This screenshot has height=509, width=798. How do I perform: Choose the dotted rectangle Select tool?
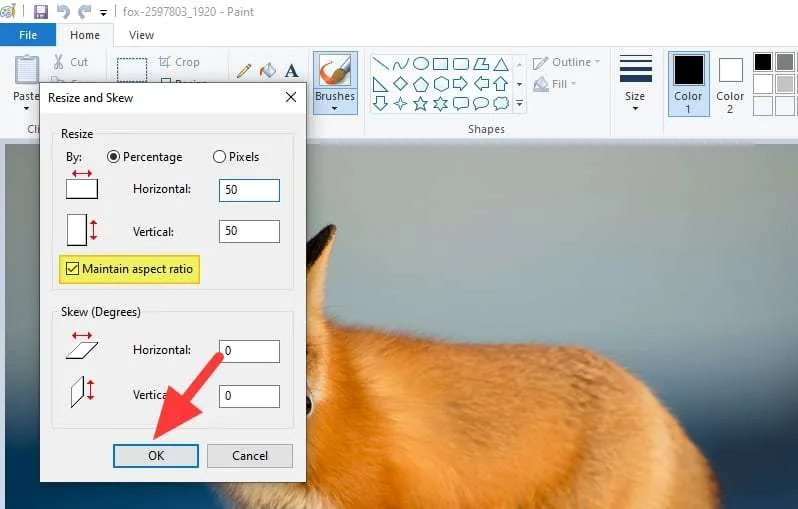pos(132,70)
